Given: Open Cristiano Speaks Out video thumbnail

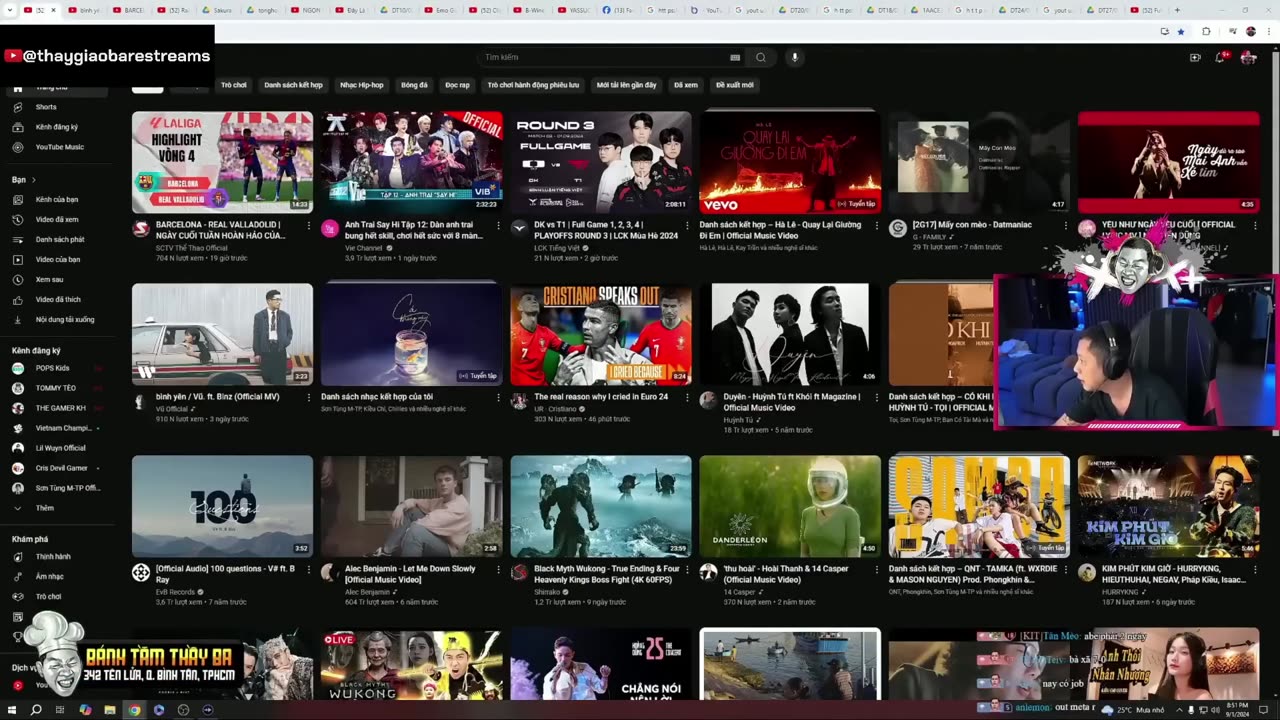Looking at the screenshot, I should [x=601, y=334].
